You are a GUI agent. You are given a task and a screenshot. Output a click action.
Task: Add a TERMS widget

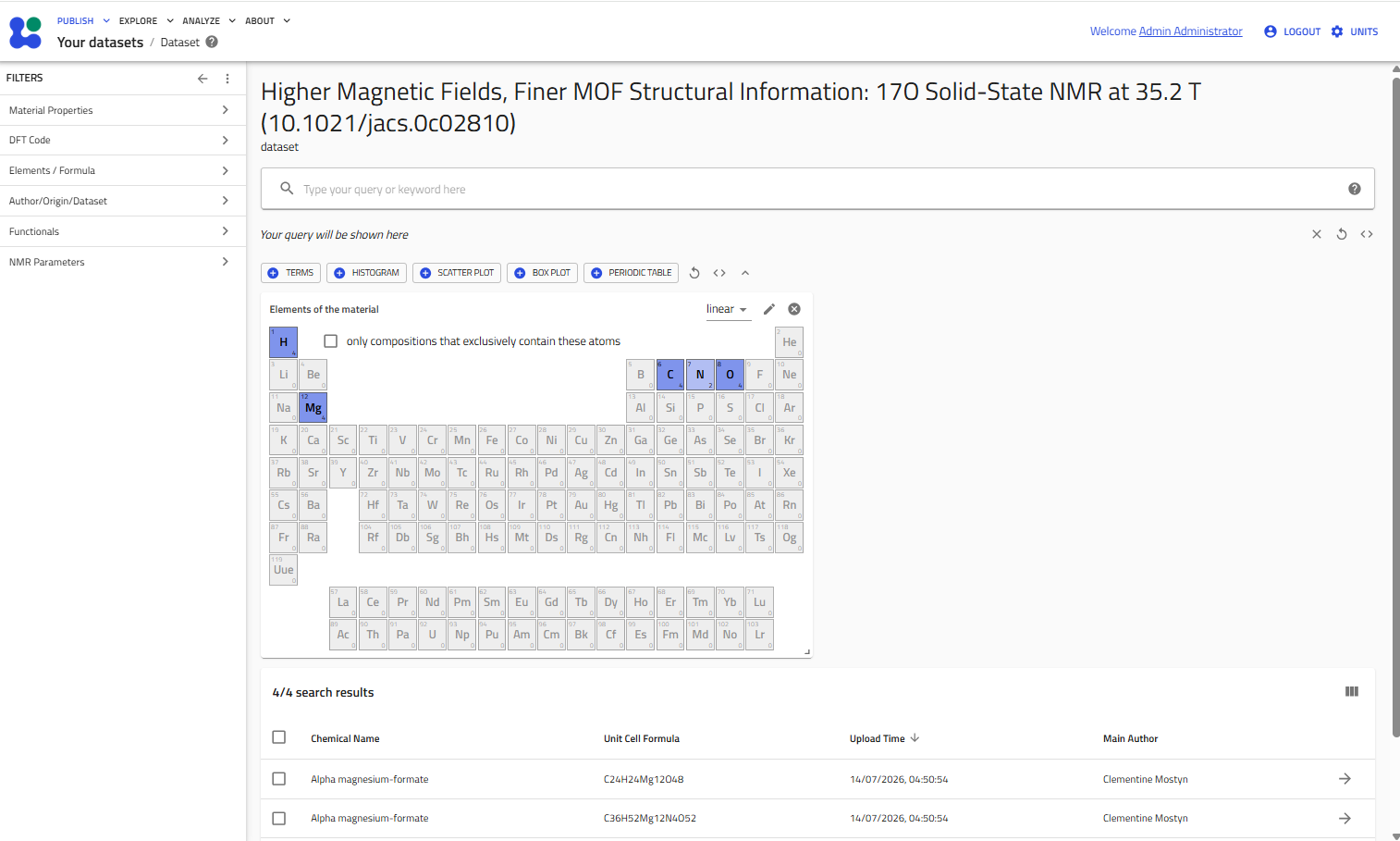[x=290, y=273]
